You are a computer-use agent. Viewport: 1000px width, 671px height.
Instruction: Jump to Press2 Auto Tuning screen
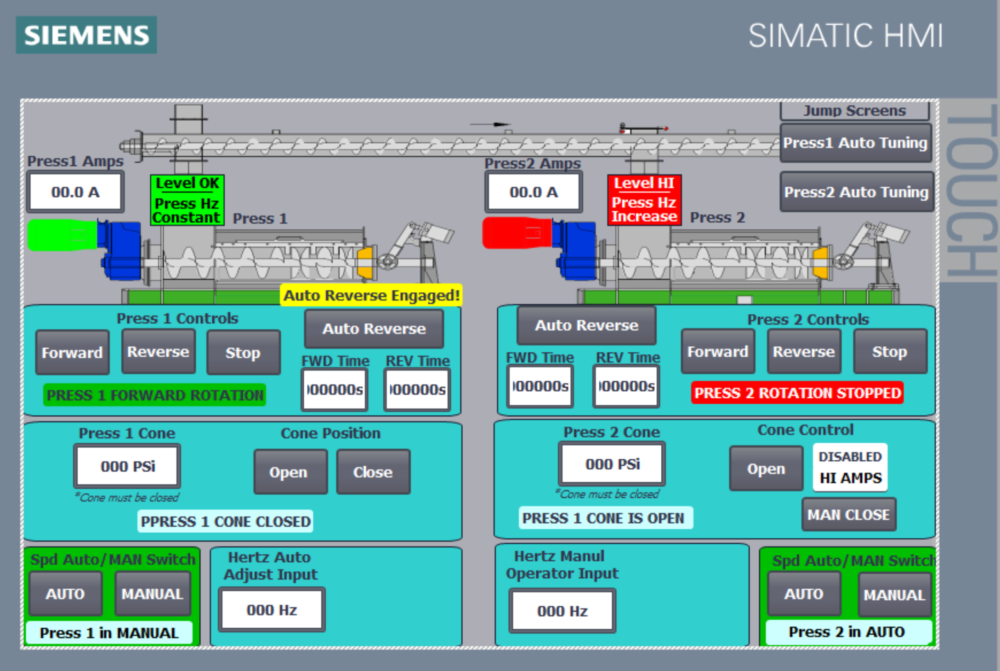pos(856,192)
